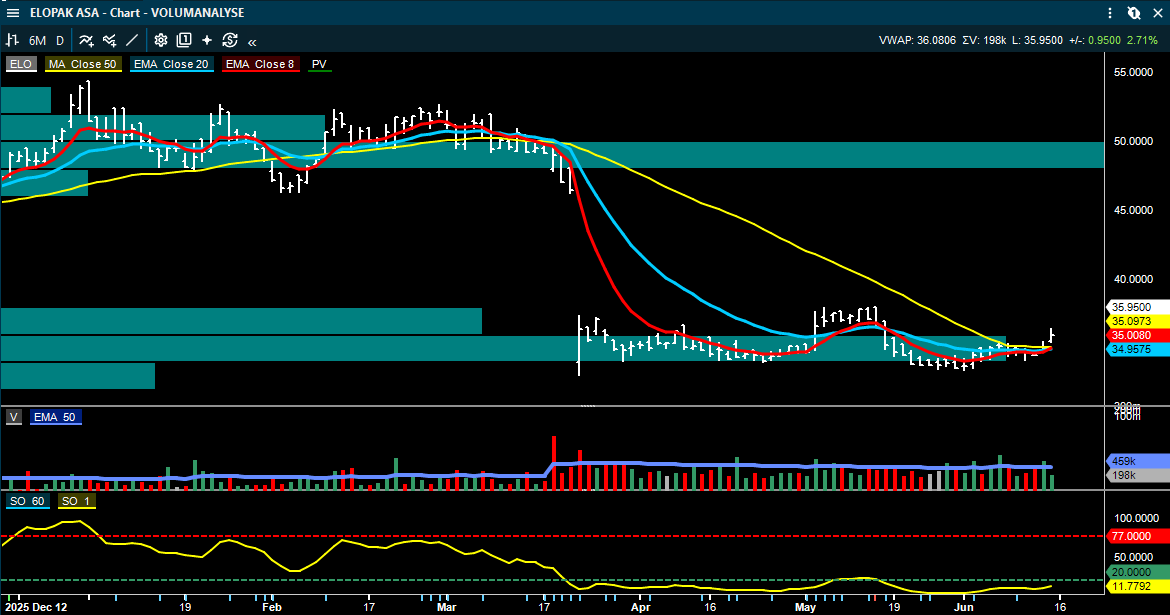Screen dimensions: 1170x615
Task: Close the chart window
Action: click(x=1158, y=13)
